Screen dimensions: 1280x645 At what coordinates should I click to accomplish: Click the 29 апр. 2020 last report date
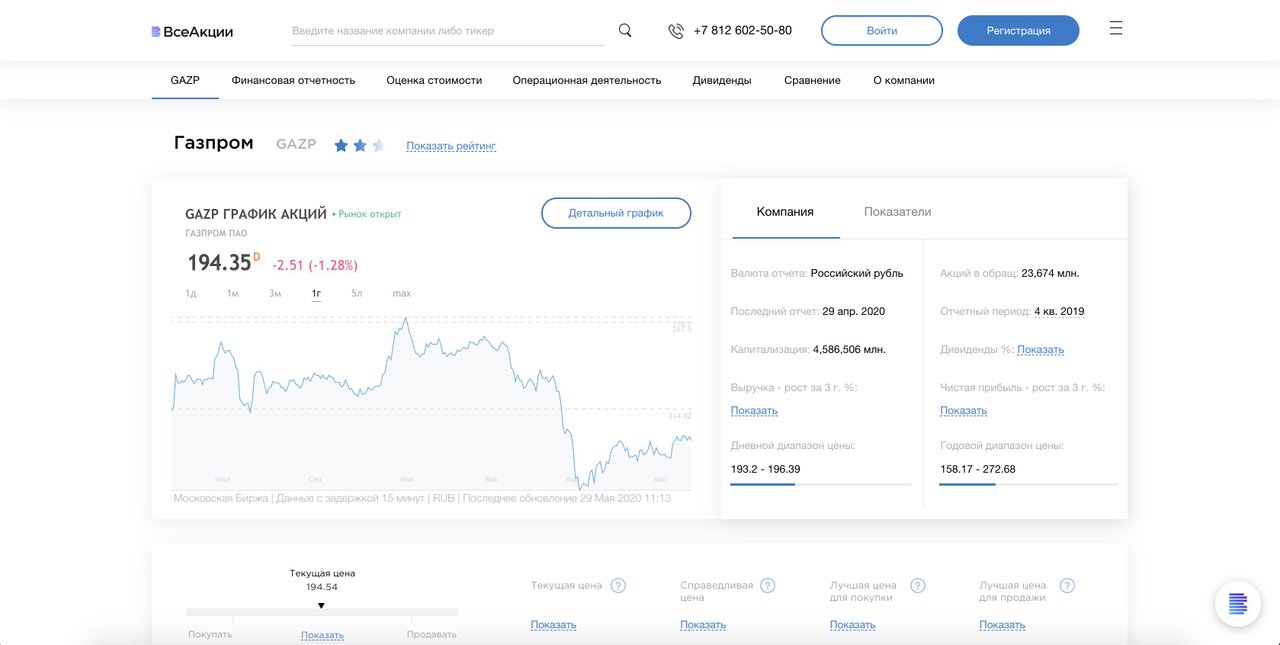(854, 311)
